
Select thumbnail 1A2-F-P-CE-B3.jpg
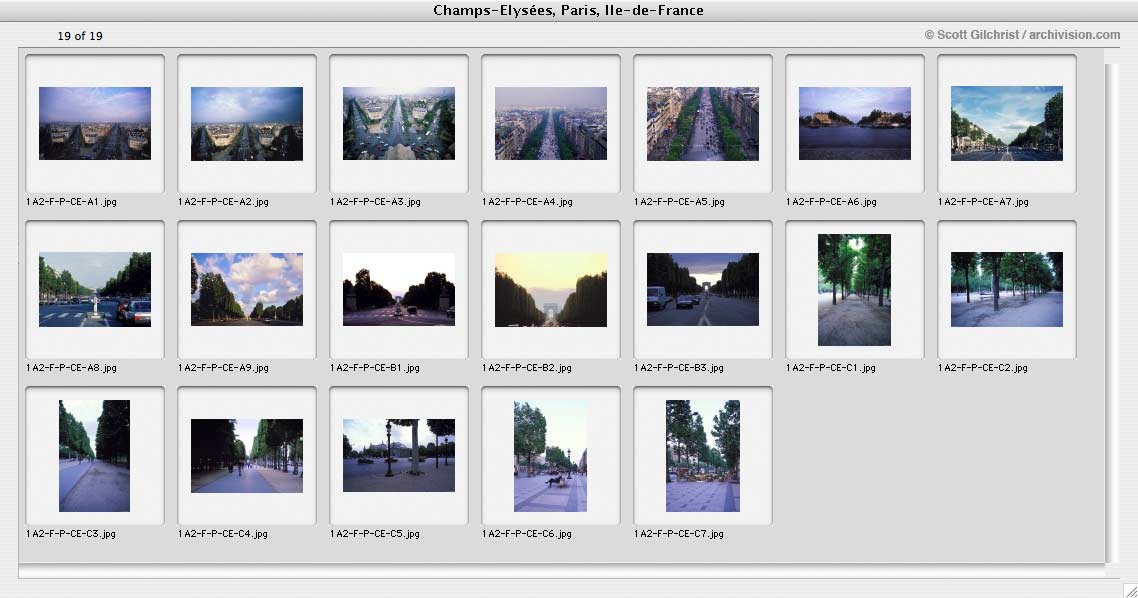(703, 290)
